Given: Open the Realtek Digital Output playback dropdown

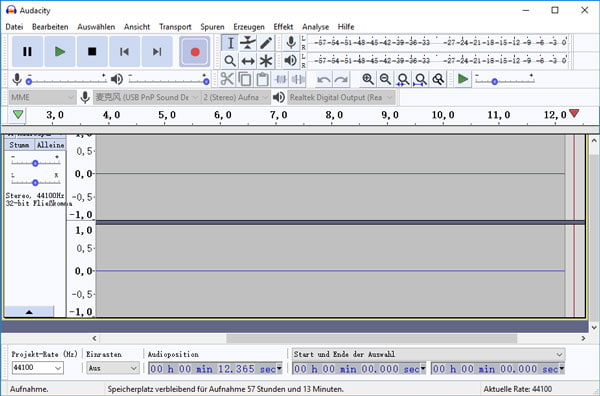Looking at the screenshot, I should (x=341, y=98).
